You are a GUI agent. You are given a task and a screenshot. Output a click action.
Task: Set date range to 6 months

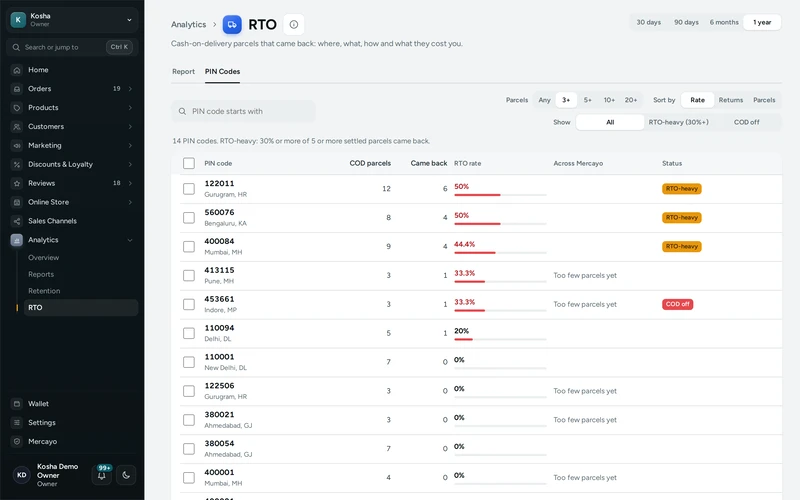click(724, 22)
